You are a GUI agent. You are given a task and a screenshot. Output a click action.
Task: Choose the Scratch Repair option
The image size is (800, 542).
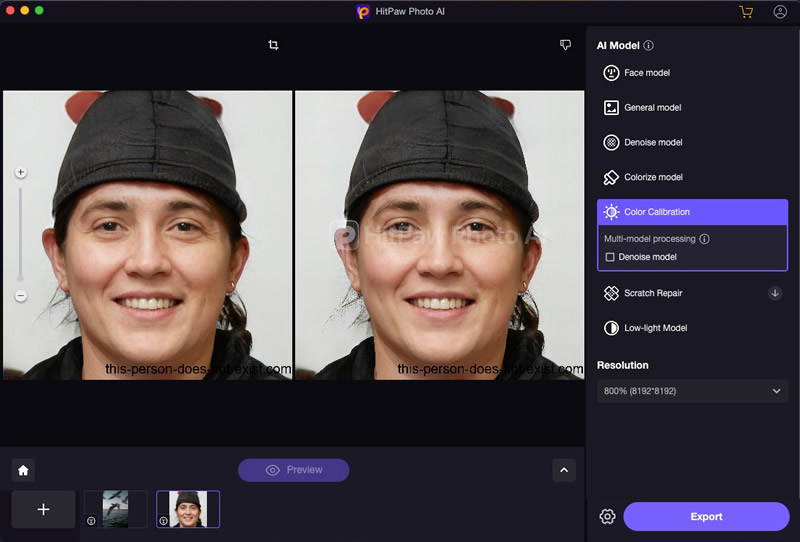click(x=692, y=293)
